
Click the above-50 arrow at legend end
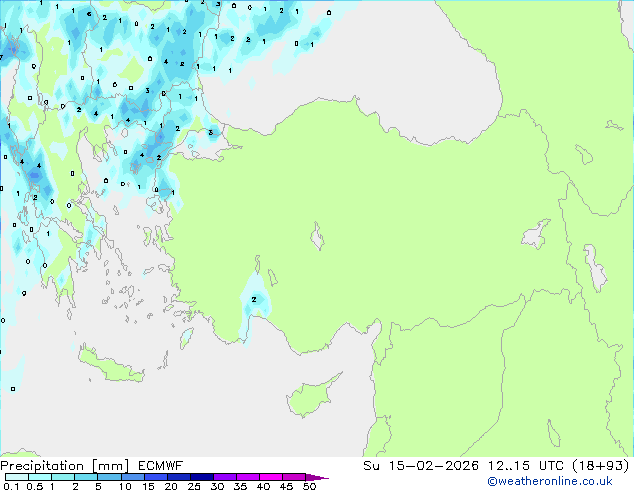coord(317,478)
